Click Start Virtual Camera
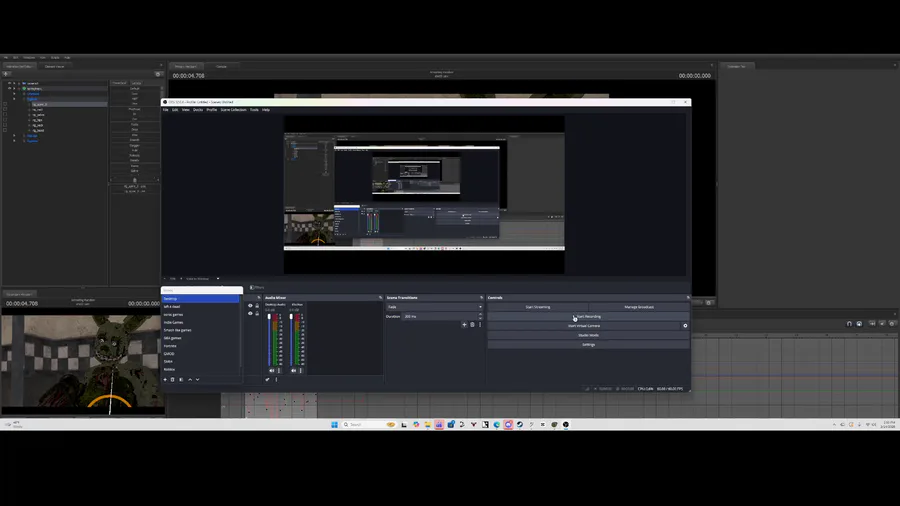 (584, 326)
